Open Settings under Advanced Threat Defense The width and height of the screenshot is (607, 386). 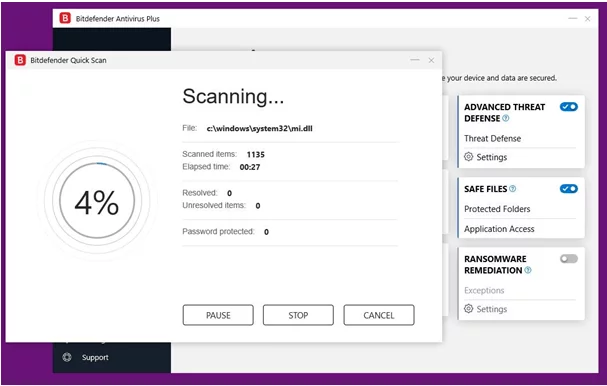tap(492, 157)
